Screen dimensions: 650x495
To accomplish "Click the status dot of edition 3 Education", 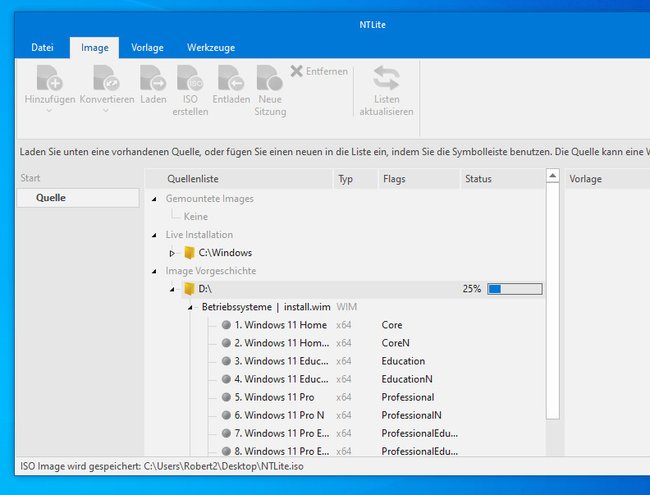I will pyautogui.click(x=226, y=361).
